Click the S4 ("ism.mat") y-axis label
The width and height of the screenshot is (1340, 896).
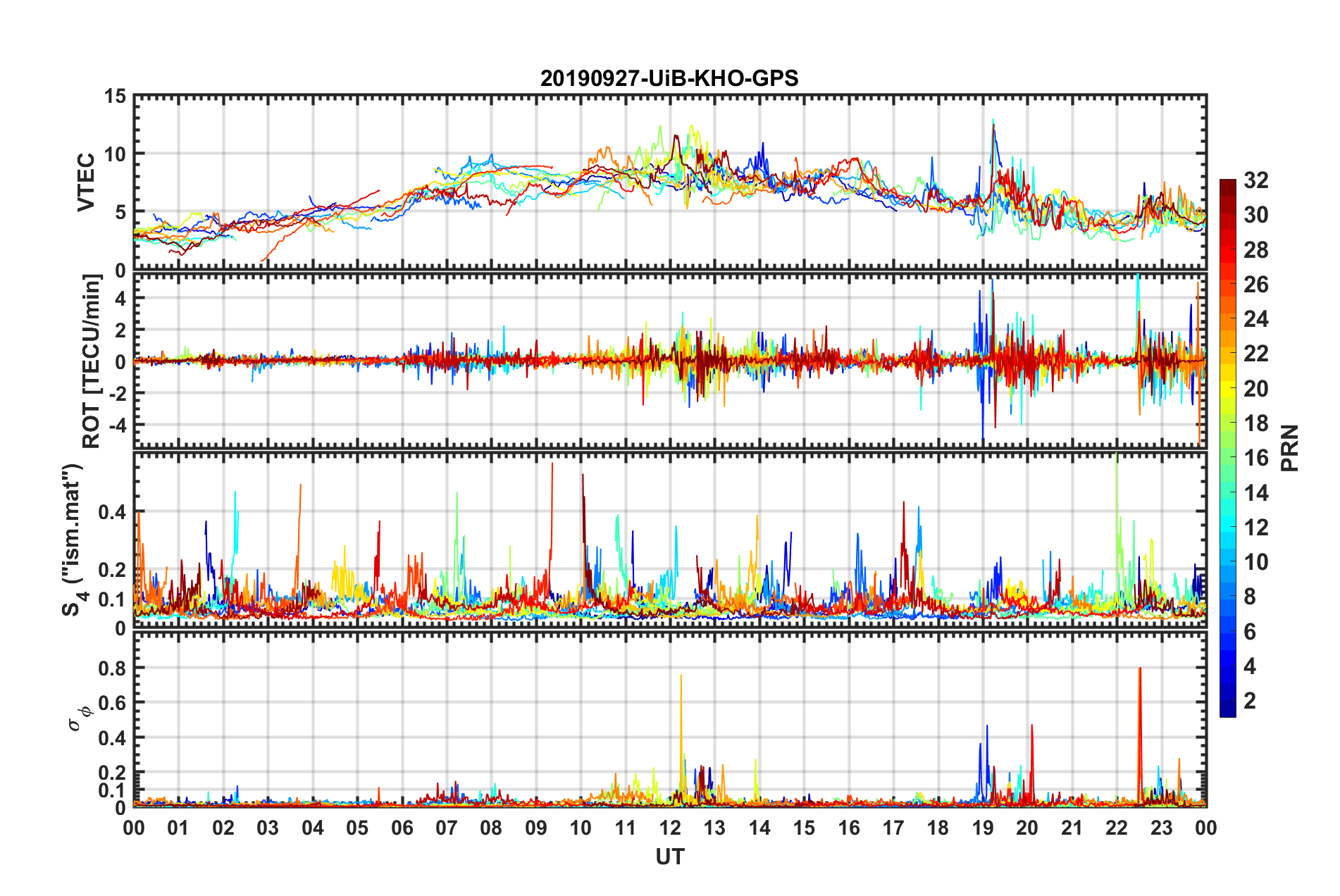pos(73,540)
